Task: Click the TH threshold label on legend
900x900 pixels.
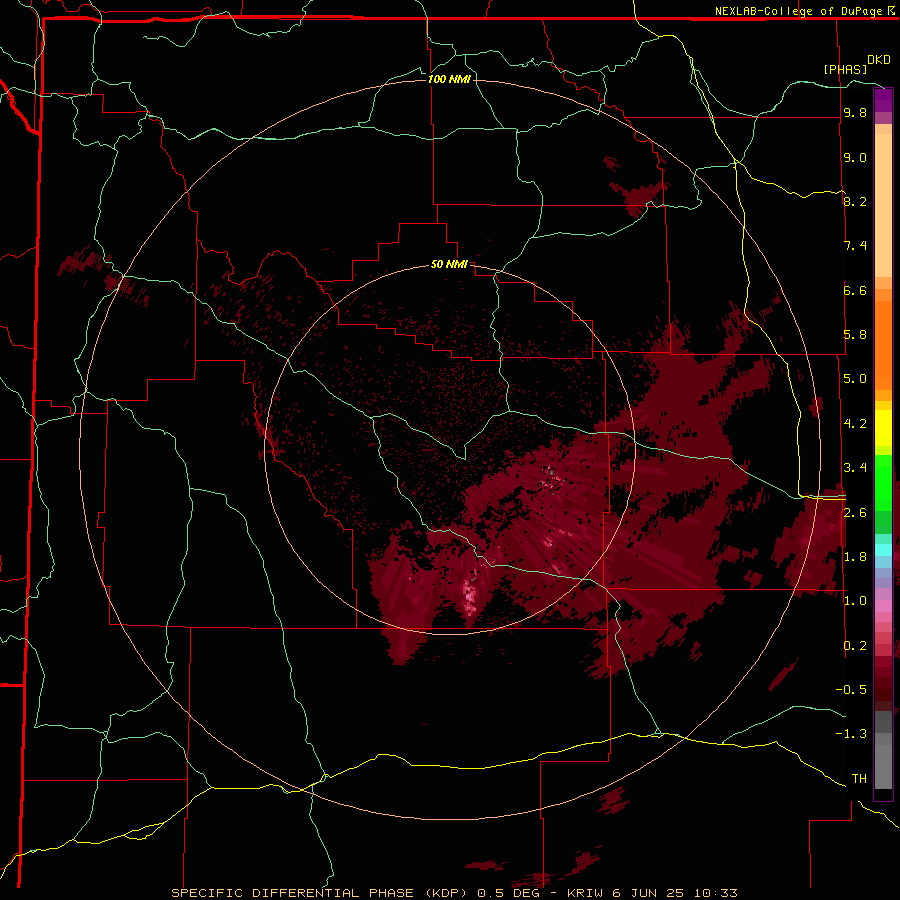Action: [859, 779]
